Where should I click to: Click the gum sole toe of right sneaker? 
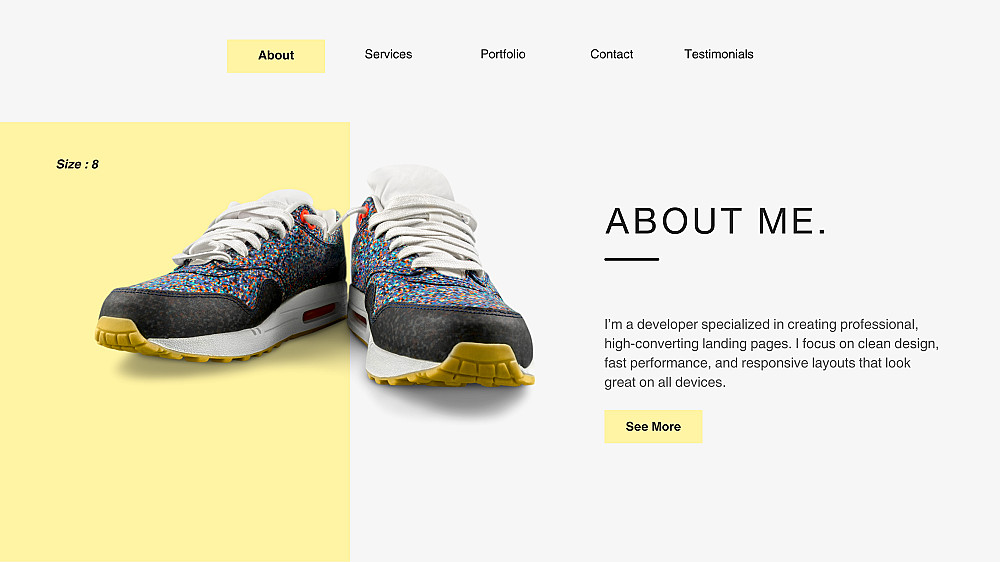[x=486, y=367]
